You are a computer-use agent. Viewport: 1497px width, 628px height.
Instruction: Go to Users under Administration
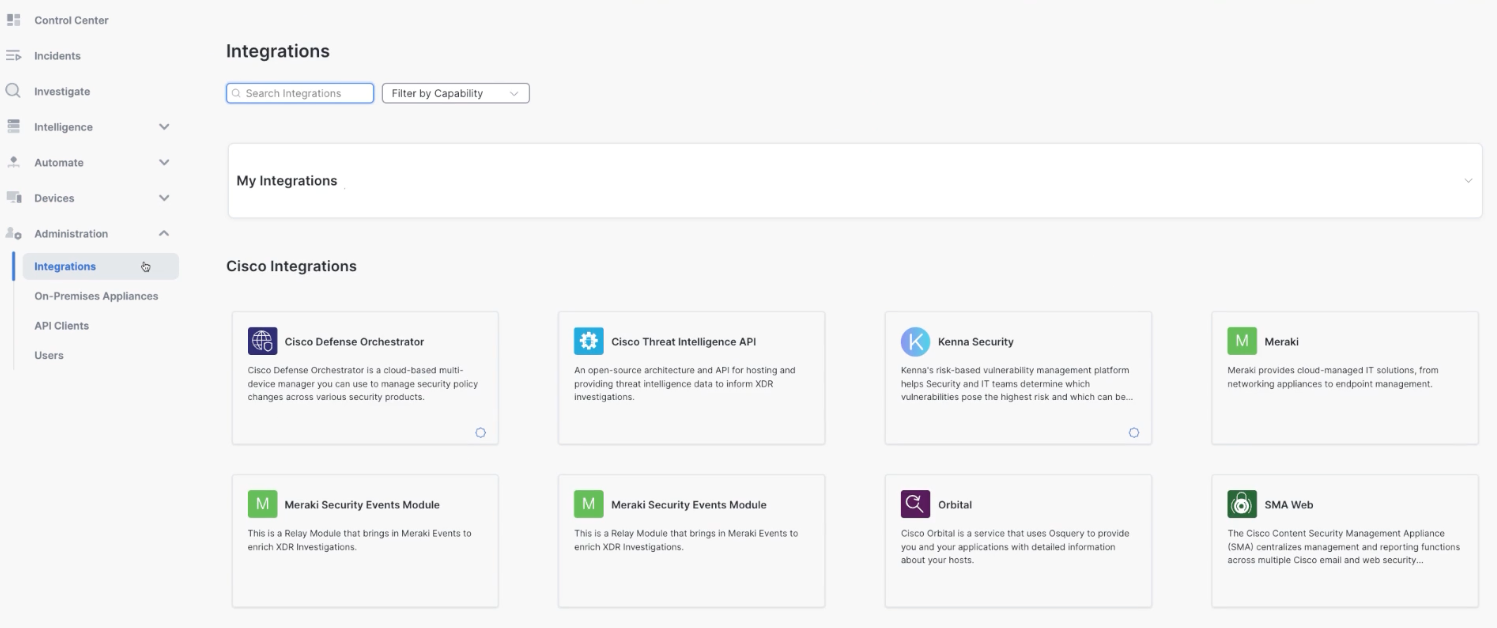click(x=49, y=355)
